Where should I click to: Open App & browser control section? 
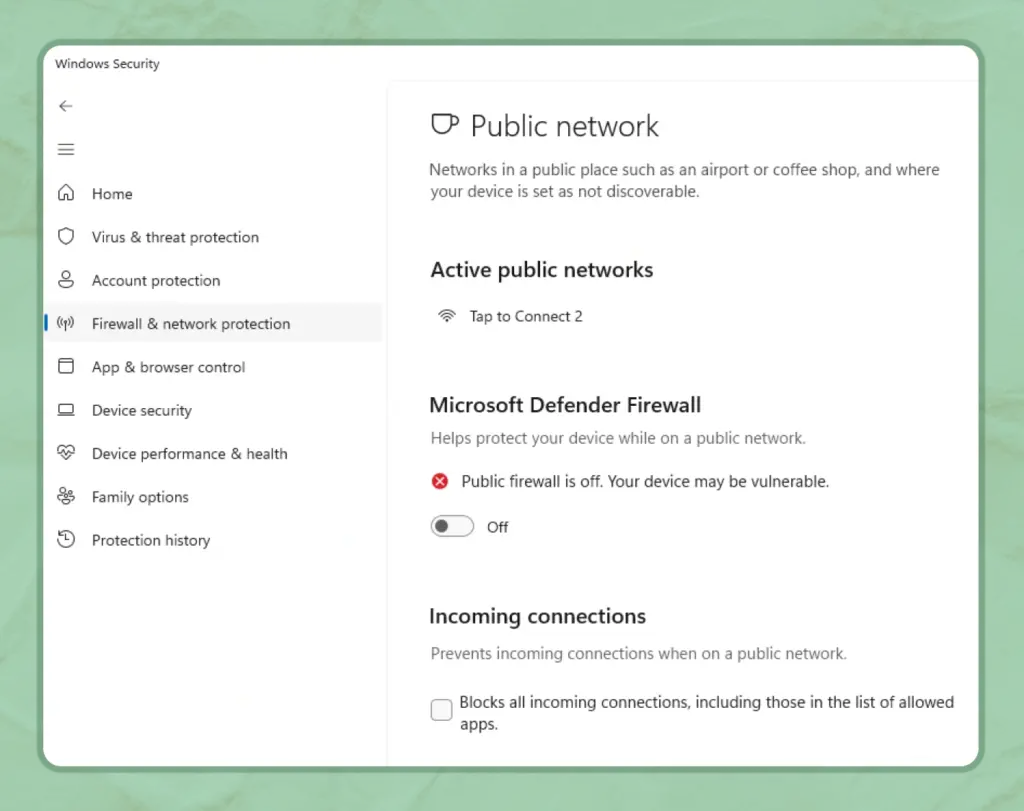click(x=213, y=366)
